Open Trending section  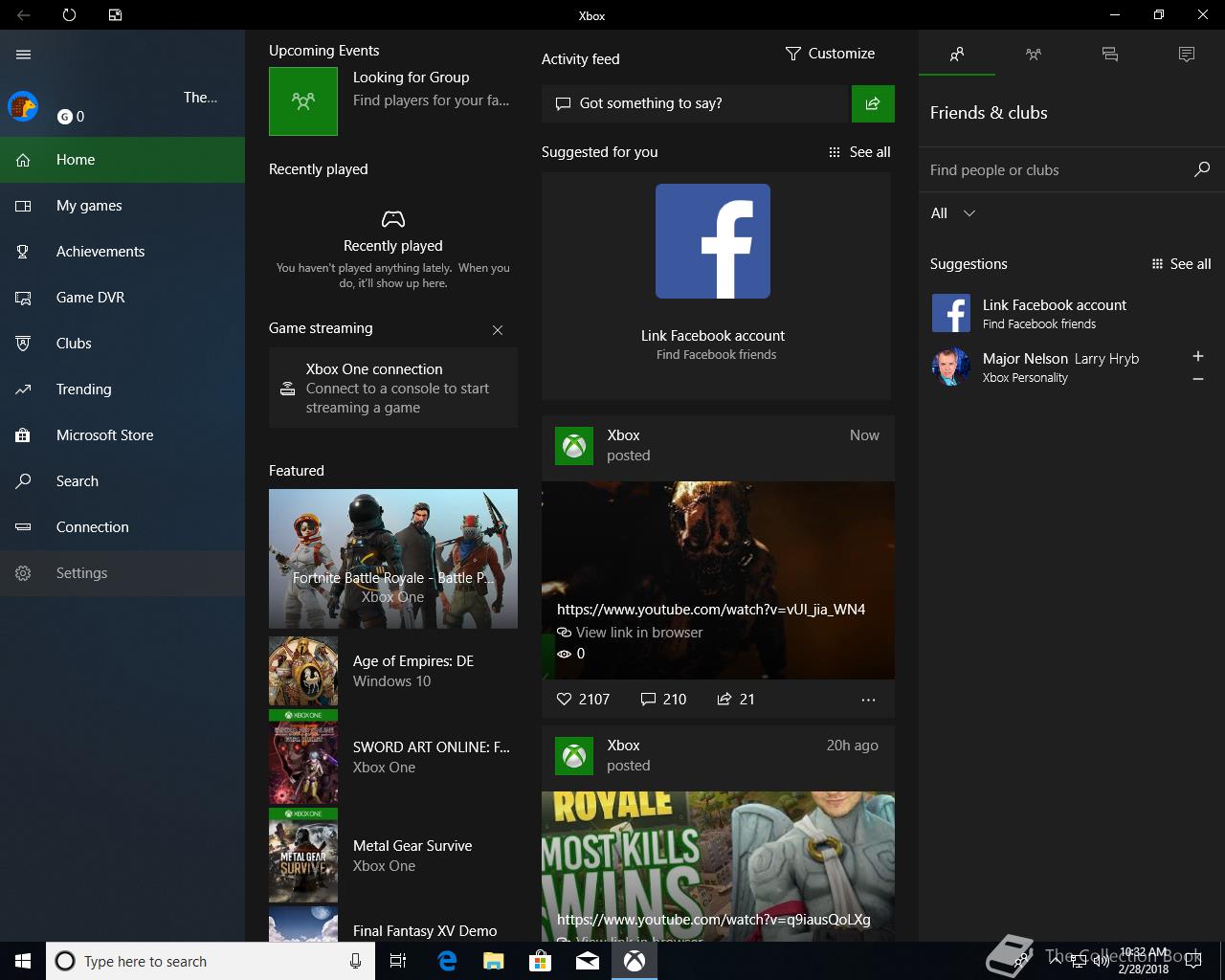click(x=122, y=390)
